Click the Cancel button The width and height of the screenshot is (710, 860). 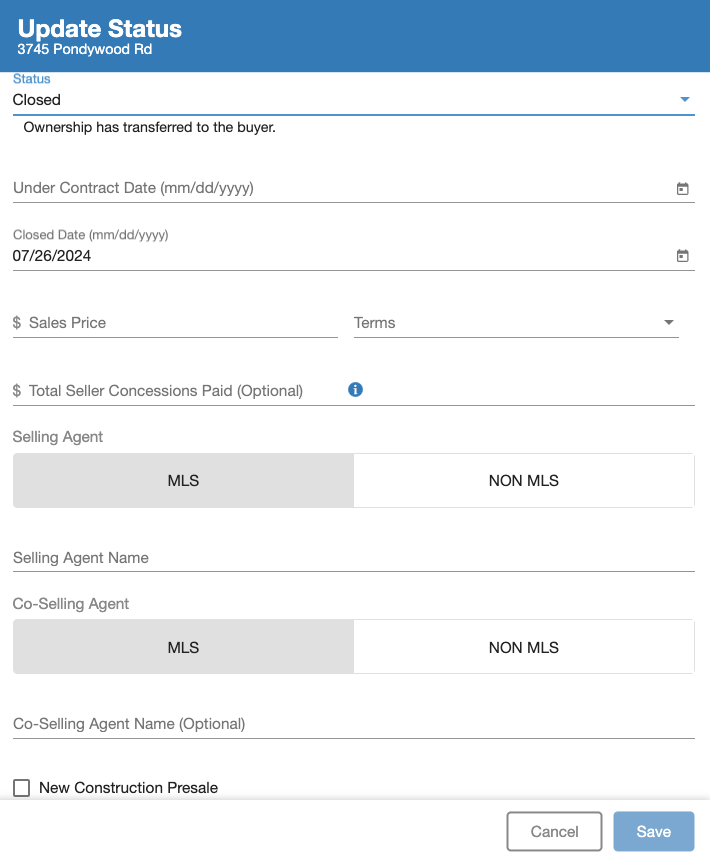point(554,831)
